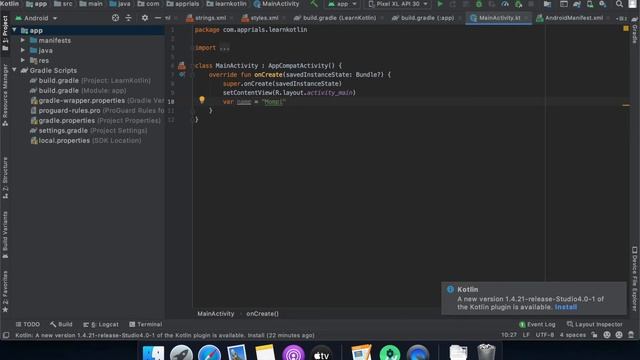Click the yellow lightbulb intention icon

[x=202, y=100]
